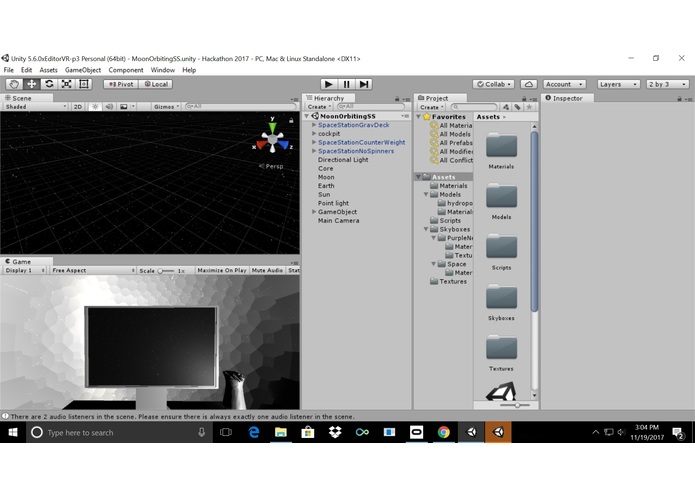Collapse the Skyboxes folder tree
This screenshot has height=494, width=695.
(426, 229)
